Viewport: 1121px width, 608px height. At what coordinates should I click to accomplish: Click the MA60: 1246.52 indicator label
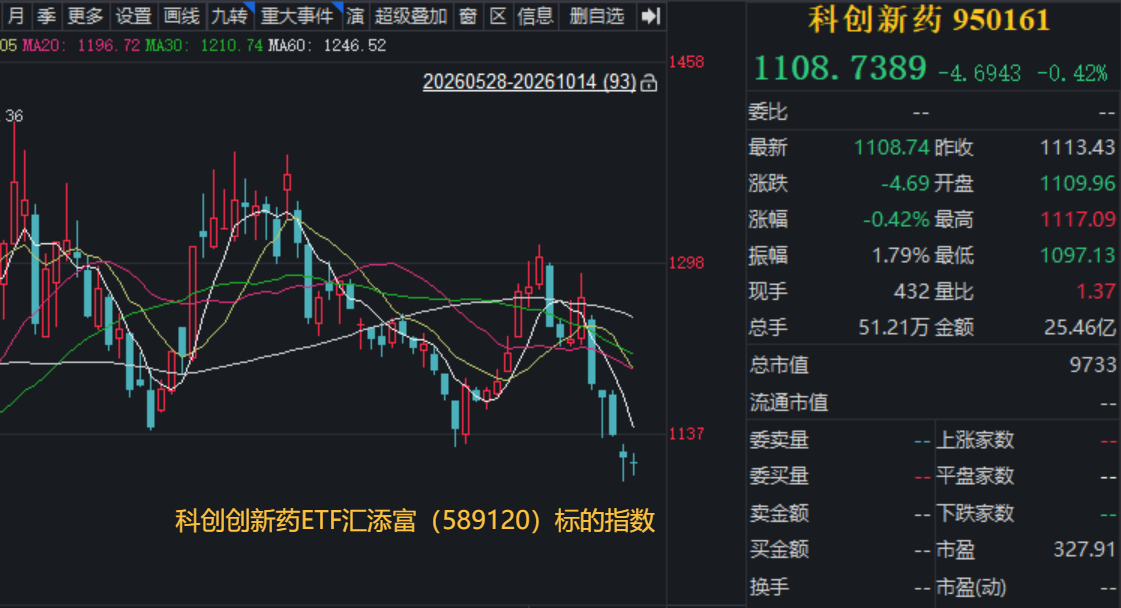[x=327, y=46]
